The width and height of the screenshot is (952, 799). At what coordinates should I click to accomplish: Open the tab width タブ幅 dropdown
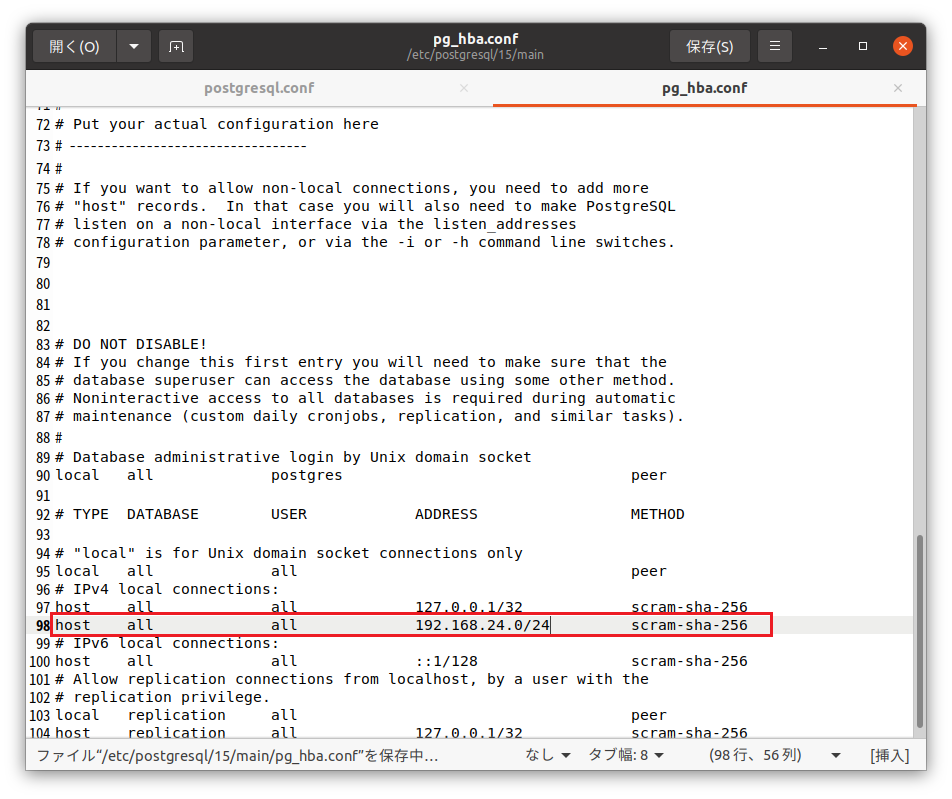625,755
